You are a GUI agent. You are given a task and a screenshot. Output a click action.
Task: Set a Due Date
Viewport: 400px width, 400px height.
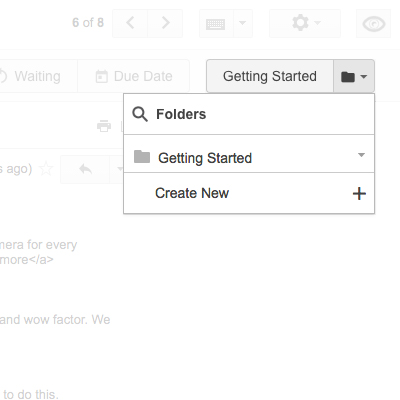[134, 76]
